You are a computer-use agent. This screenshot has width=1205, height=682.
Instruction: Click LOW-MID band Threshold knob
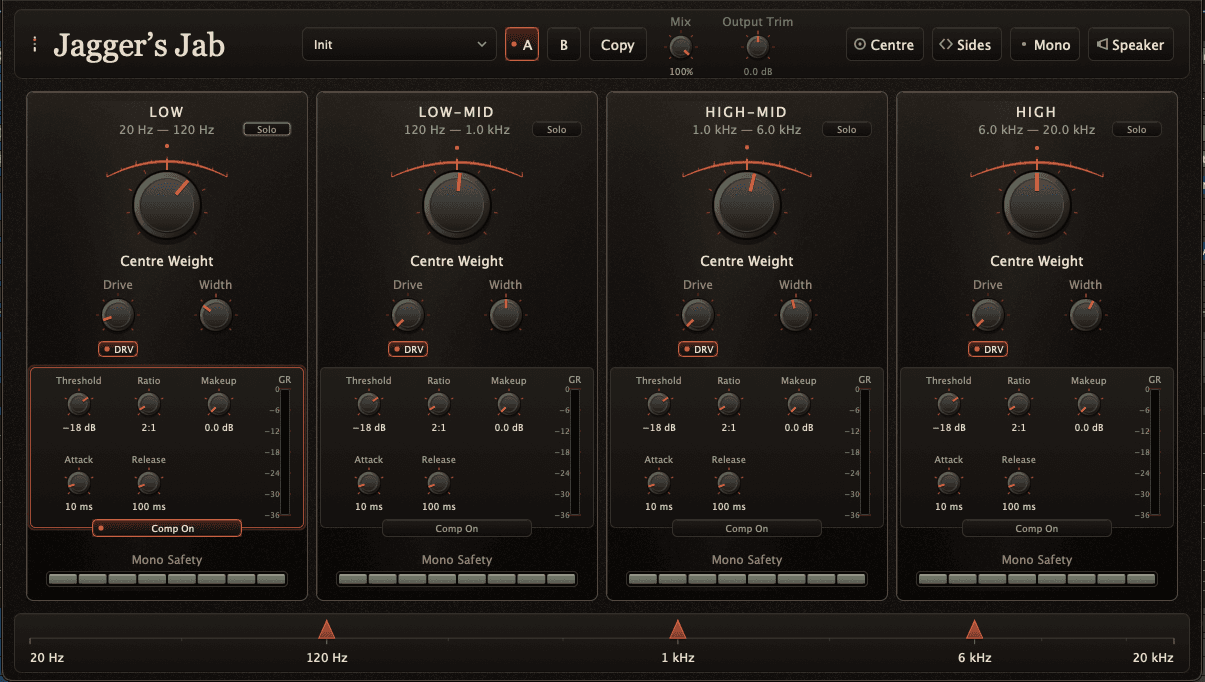tap(368, 404)
